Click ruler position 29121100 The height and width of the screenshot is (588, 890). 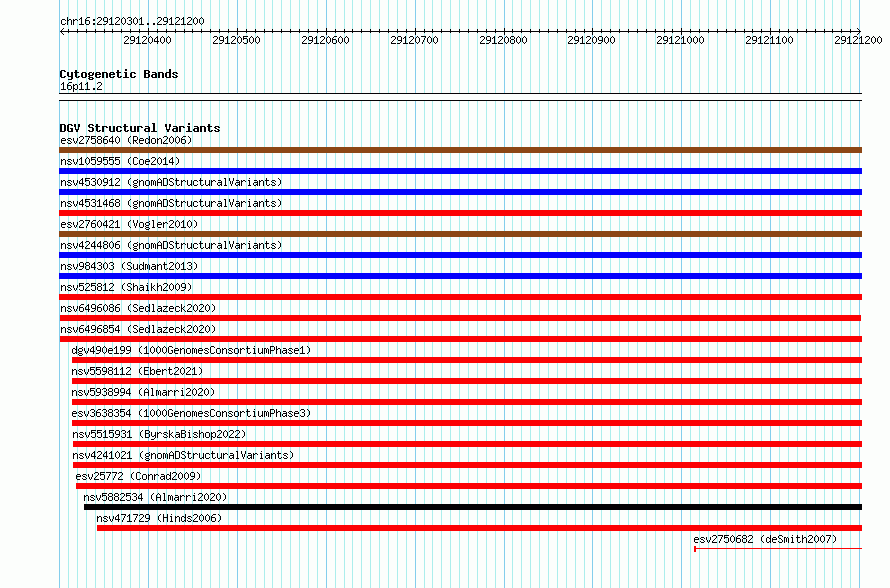click(x=769, y=40)
